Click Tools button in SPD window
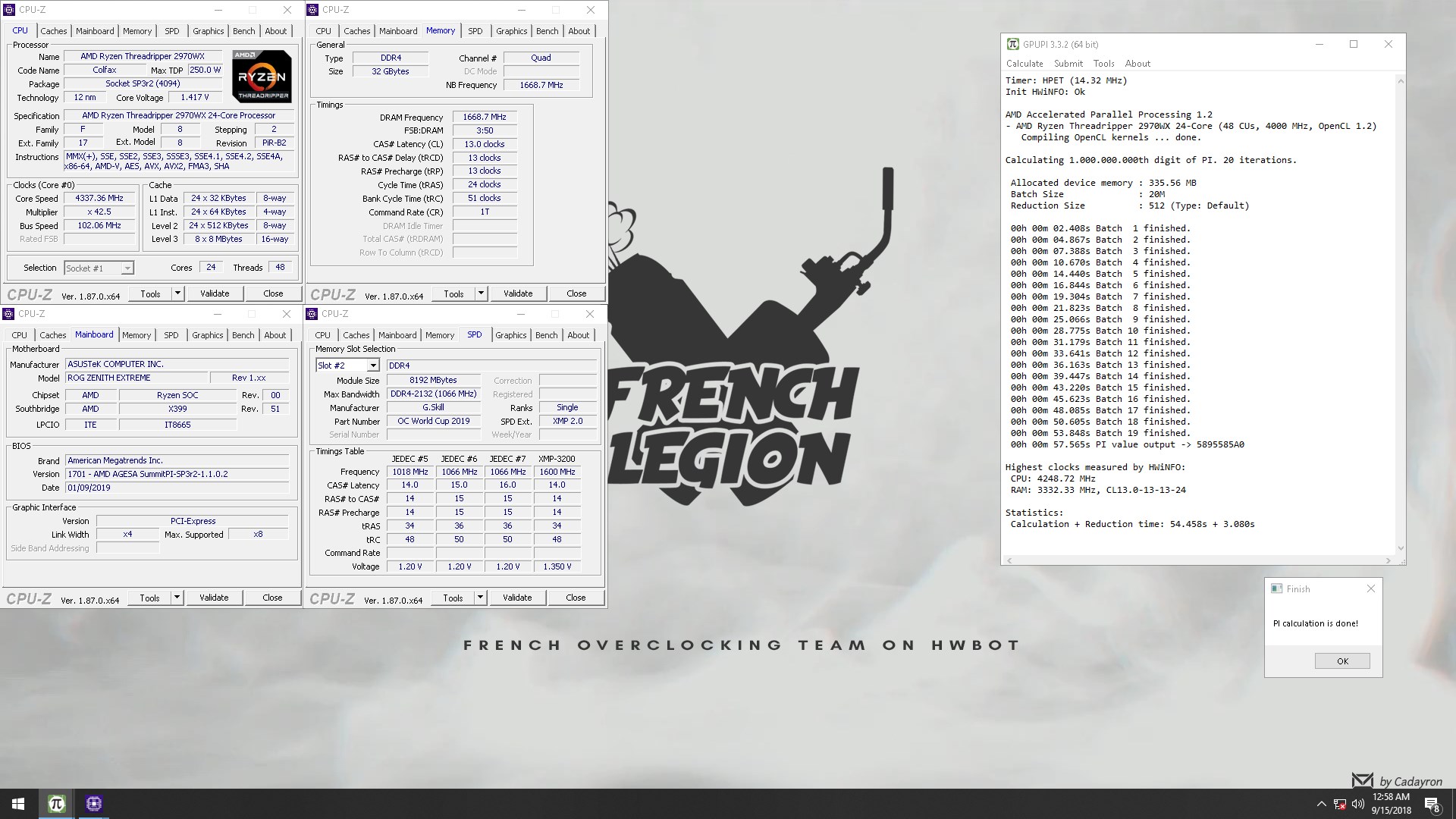Screen dimensions: 1456x819 [x=453, y=598]
